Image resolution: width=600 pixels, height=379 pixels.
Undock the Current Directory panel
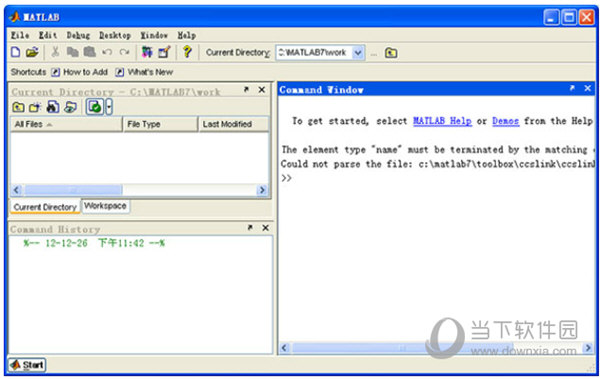point(246,90)
